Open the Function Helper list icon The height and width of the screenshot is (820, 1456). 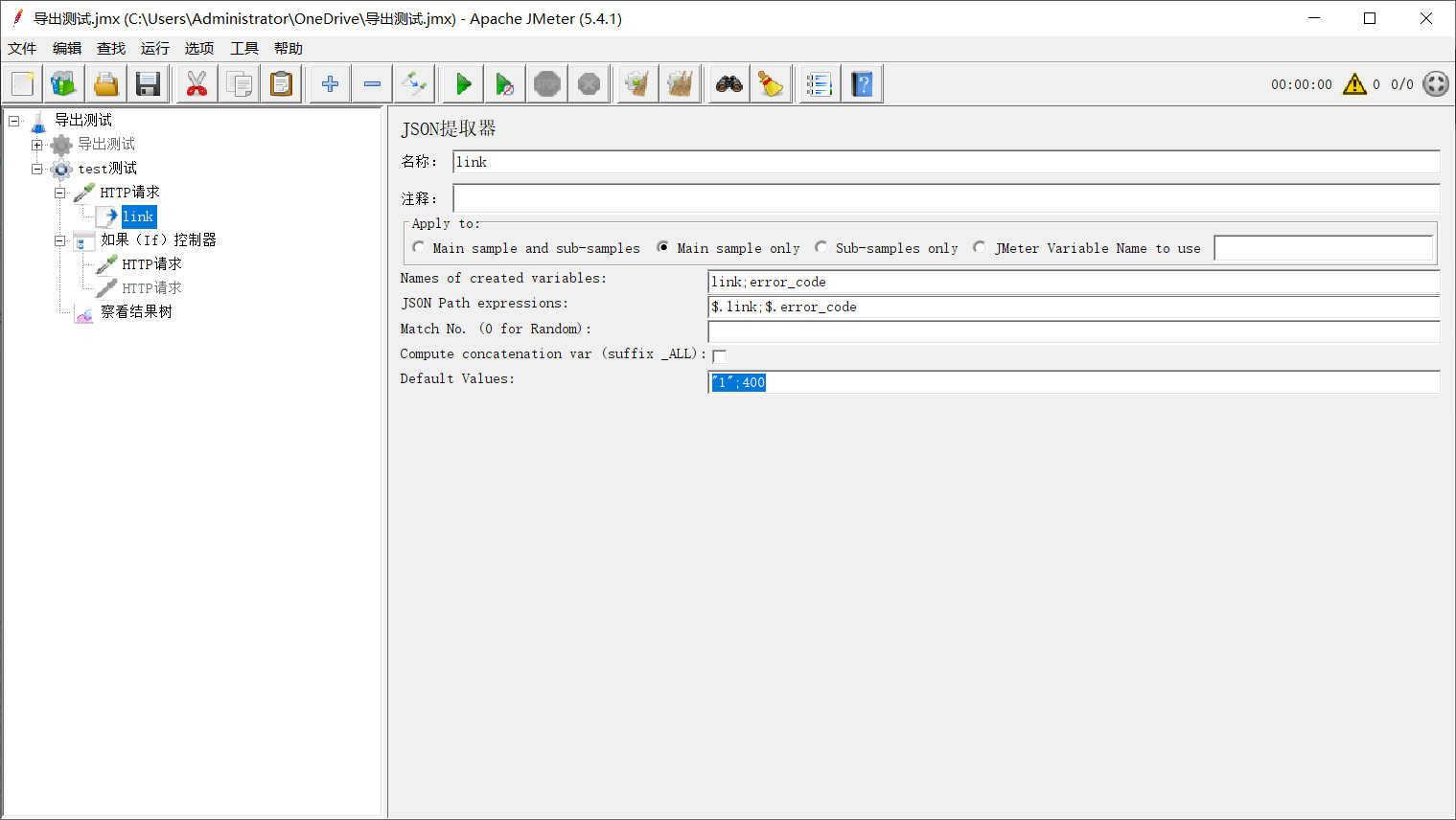coord(820,84)
